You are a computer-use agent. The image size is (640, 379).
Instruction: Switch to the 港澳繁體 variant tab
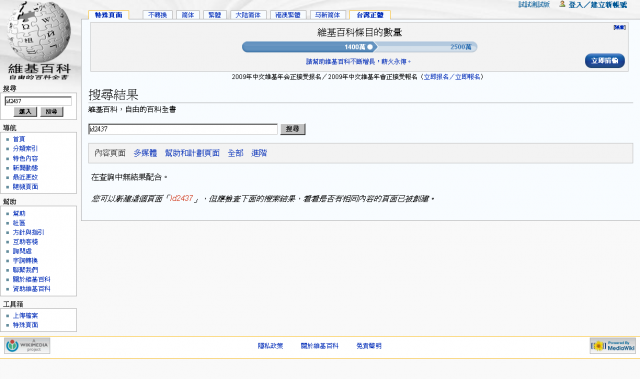point(288,15)
